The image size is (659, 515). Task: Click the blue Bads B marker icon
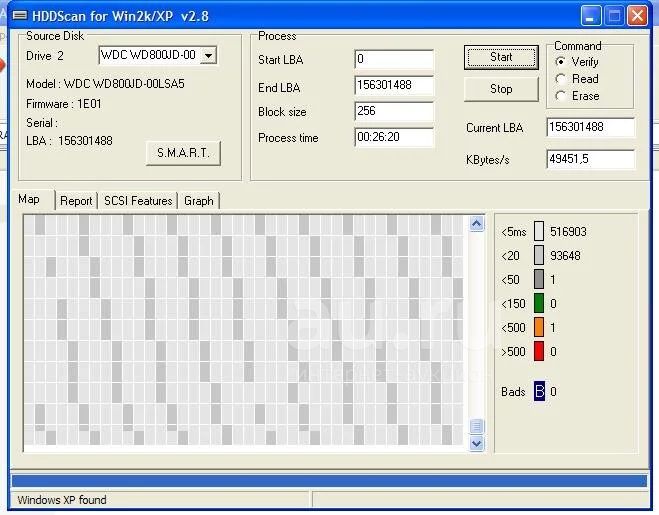pos(539,391)
